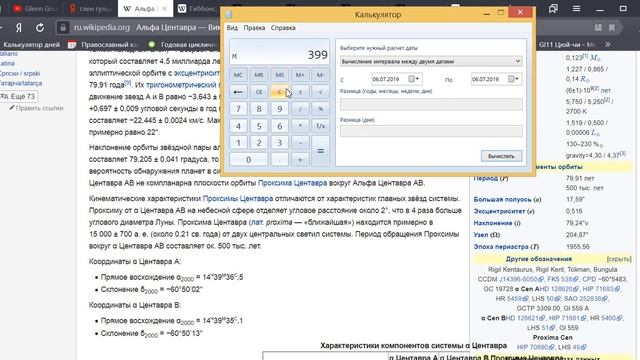This screenshot has width=640, height=360.
Task: Click digit 5 on Calculator keypad
Action: tap(259, 126)
